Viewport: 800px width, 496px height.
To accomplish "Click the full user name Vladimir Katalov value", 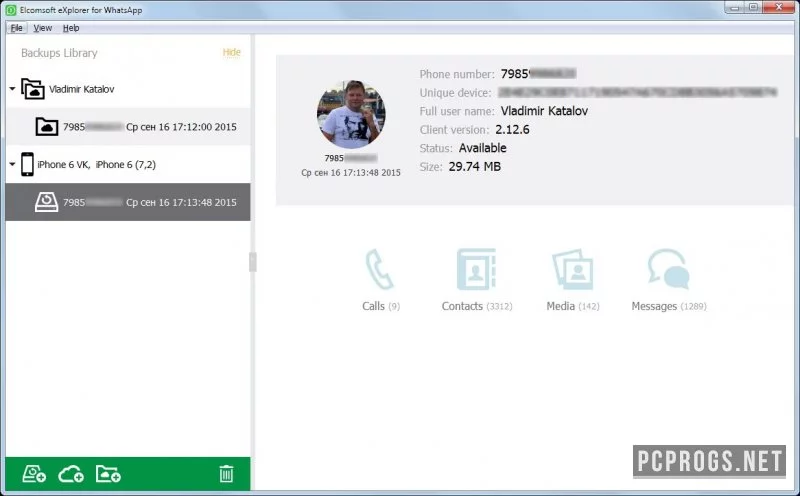I will point(544,111).
